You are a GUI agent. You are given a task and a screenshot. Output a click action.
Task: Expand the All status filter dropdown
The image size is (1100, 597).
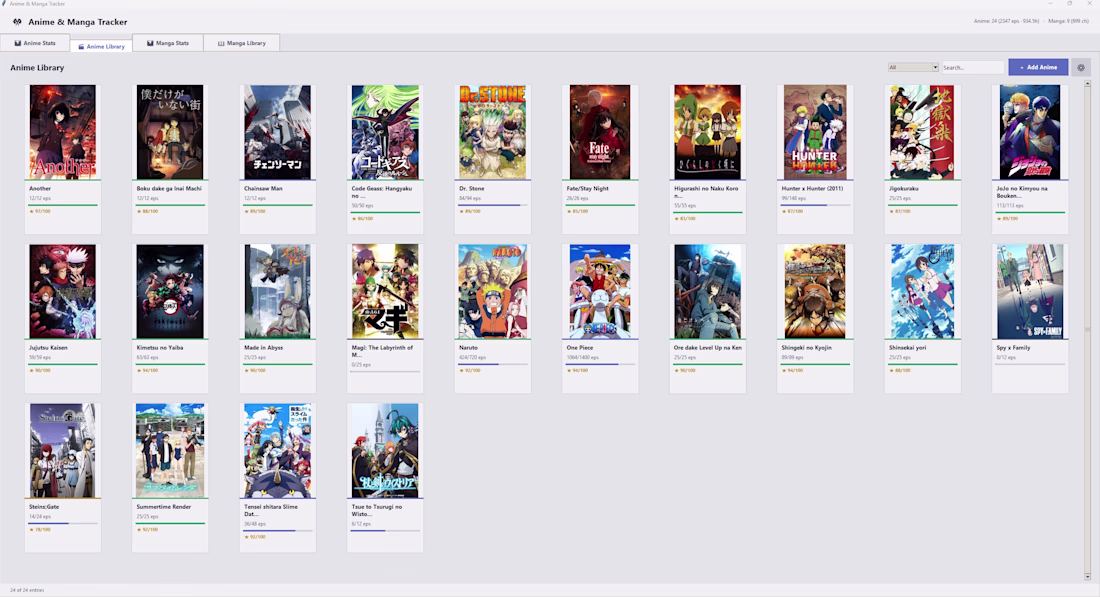(913, 67)
